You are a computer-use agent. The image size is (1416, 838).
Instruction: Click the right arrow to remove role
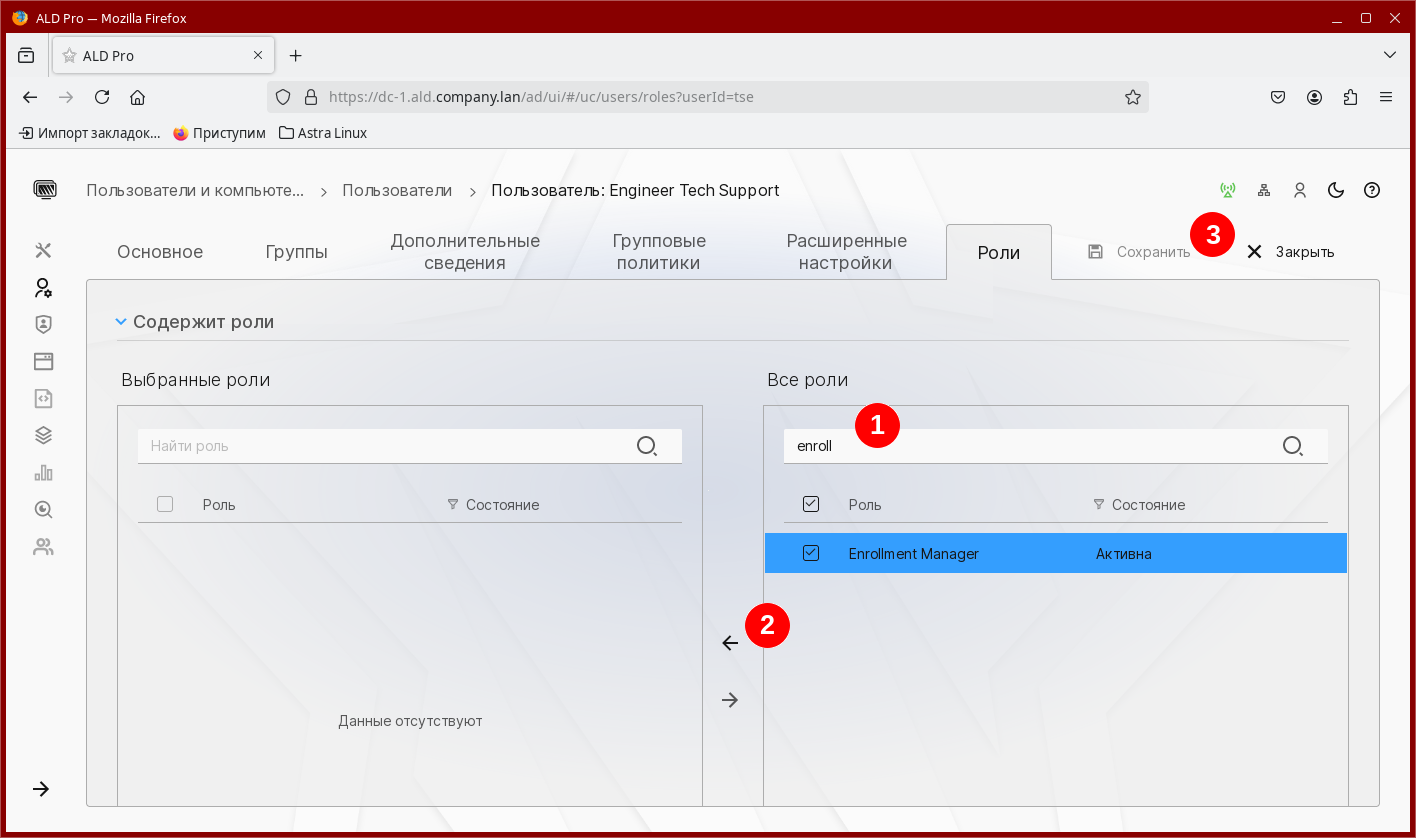click(x=730, y=700)
